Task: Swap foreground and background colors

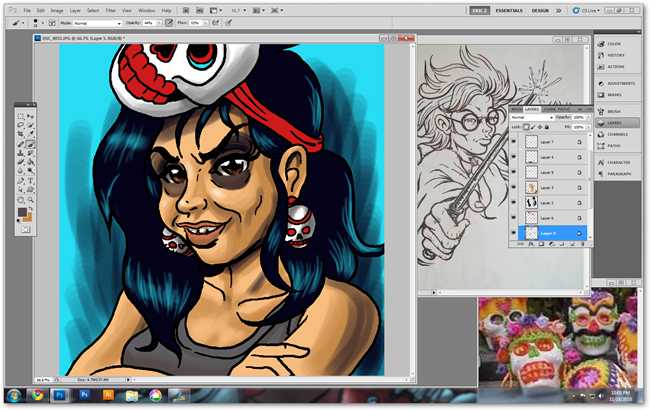Action: (31, 209)
